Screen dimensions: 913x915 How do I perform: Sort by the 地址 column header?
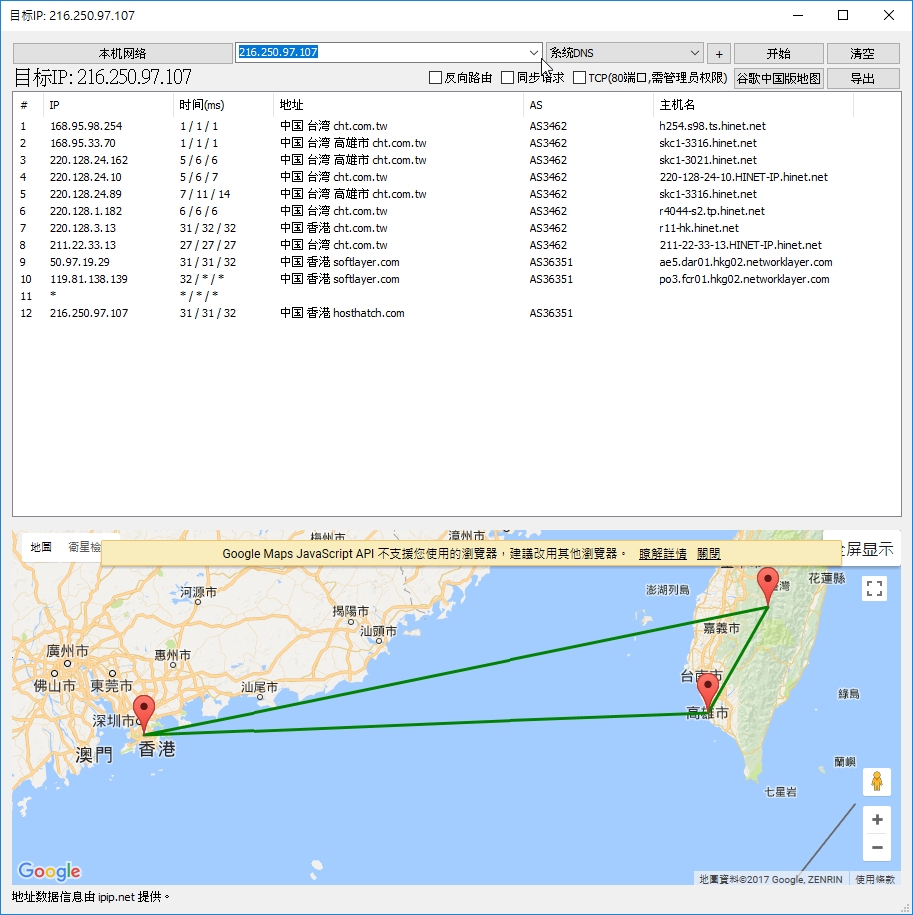[398, 105]
